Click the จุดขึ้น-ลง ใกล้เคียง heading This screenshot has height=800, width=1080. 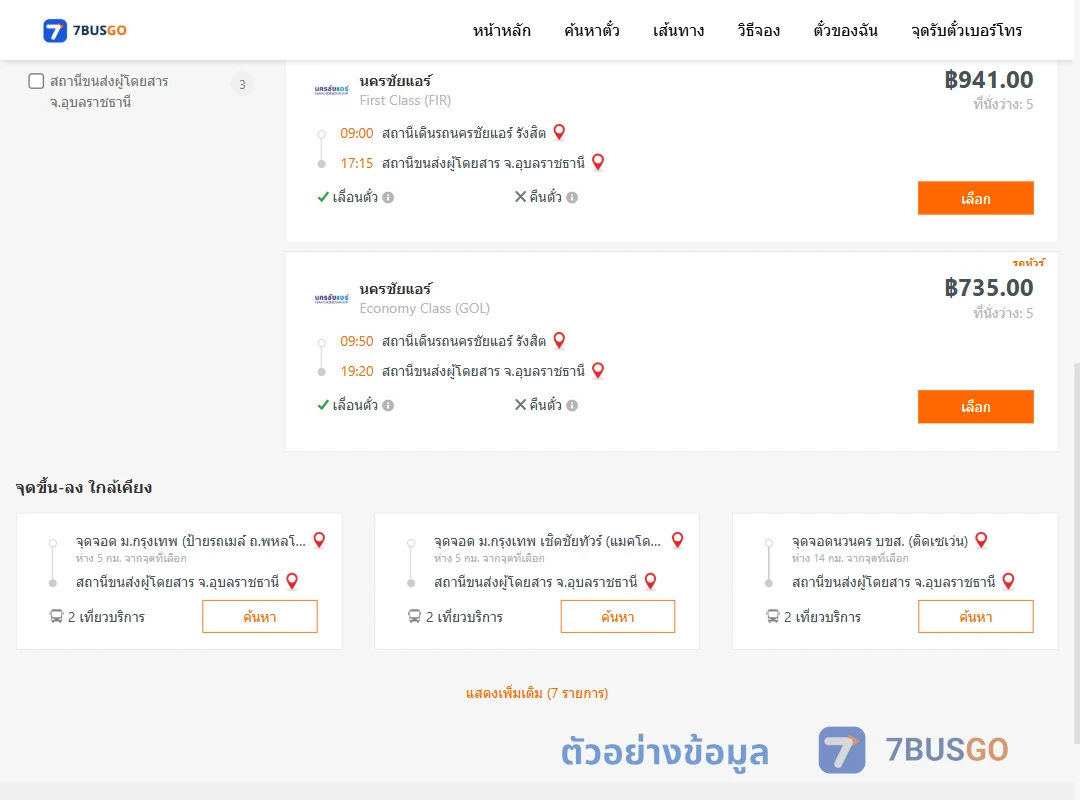coord(84,488)
